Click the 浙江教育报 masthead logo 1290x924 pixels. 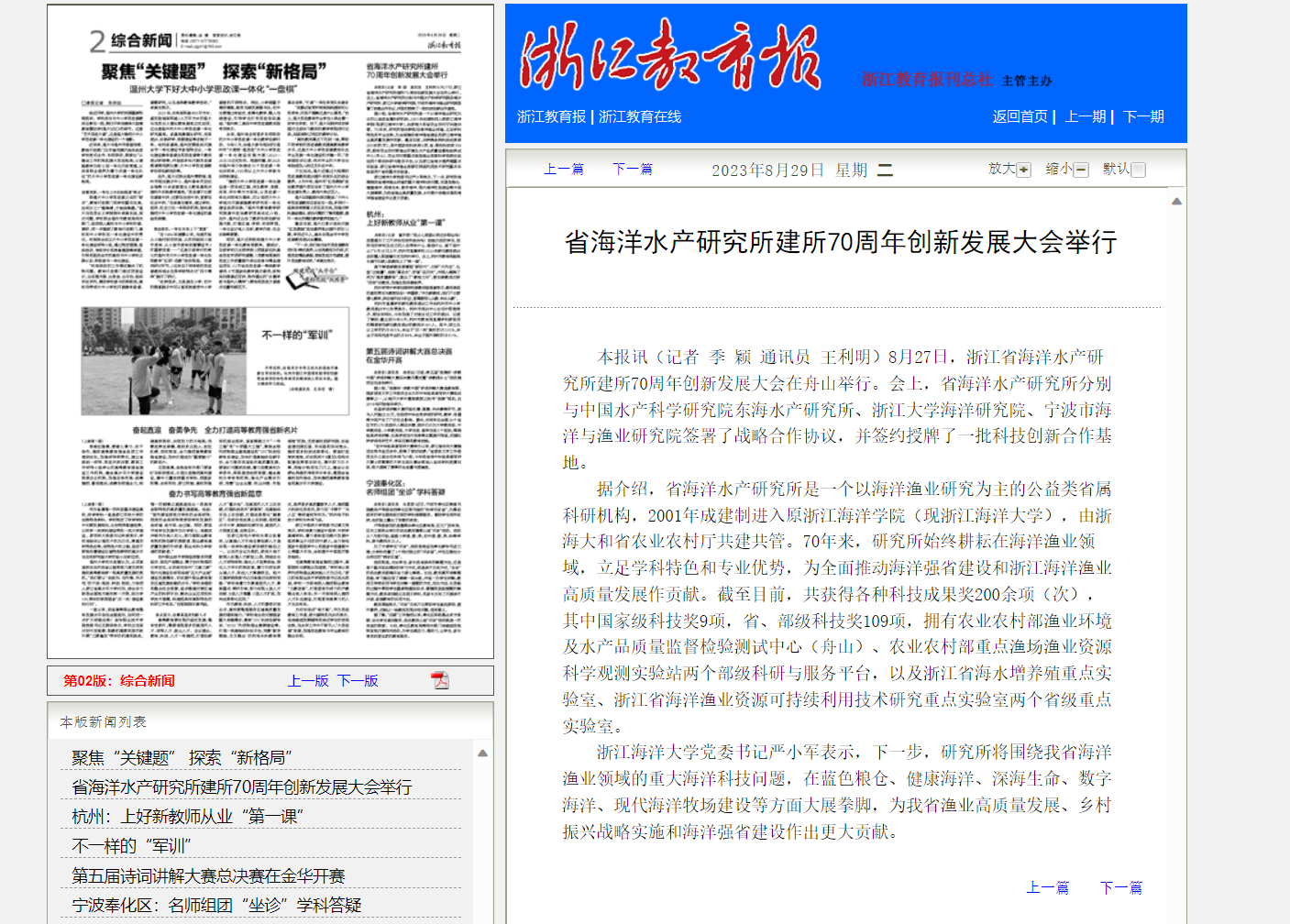coord(670,58)
